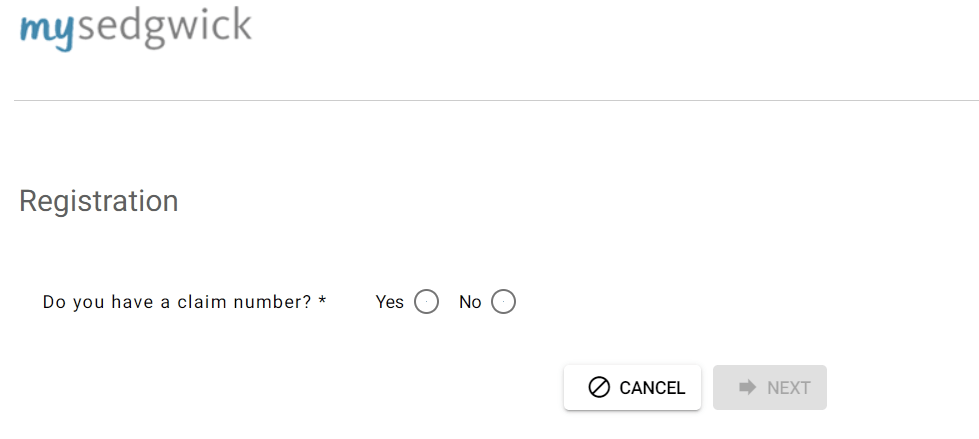Viewport: 979px width, 439px height.
Task: Click the Registration page heading
Action: 99,201
